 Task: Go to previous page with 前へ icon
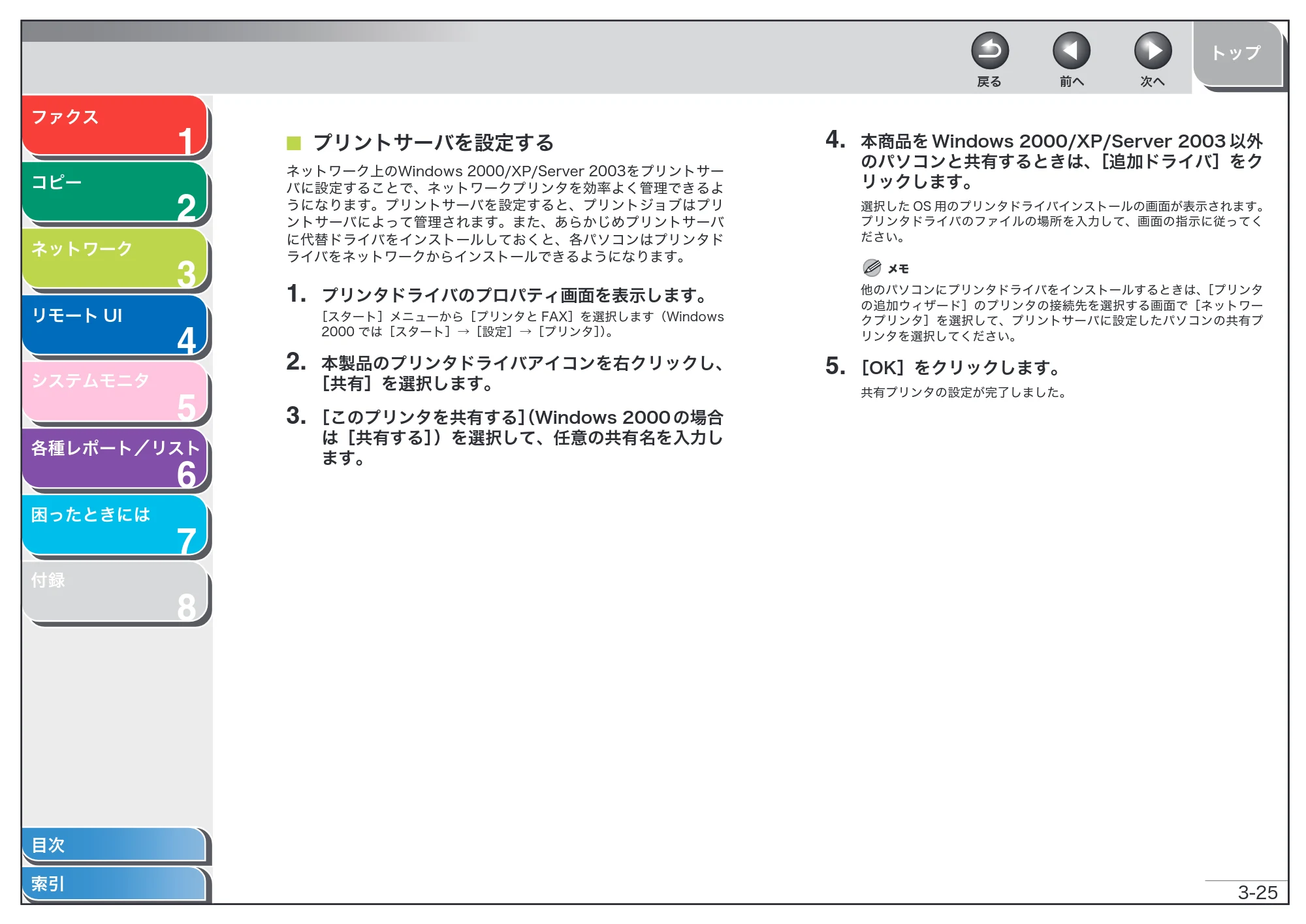(1071, 51)
